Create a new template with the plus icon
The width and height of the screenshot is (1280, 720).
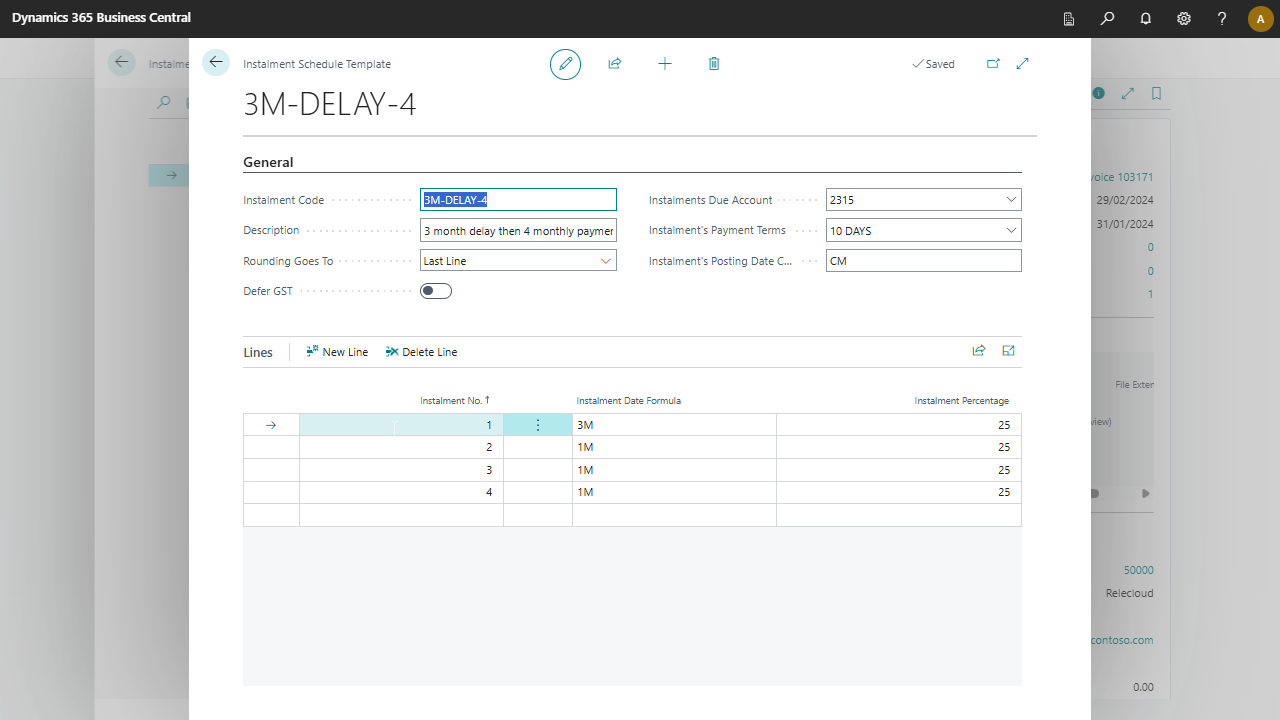pyautogui.click(x=664, y=63)
